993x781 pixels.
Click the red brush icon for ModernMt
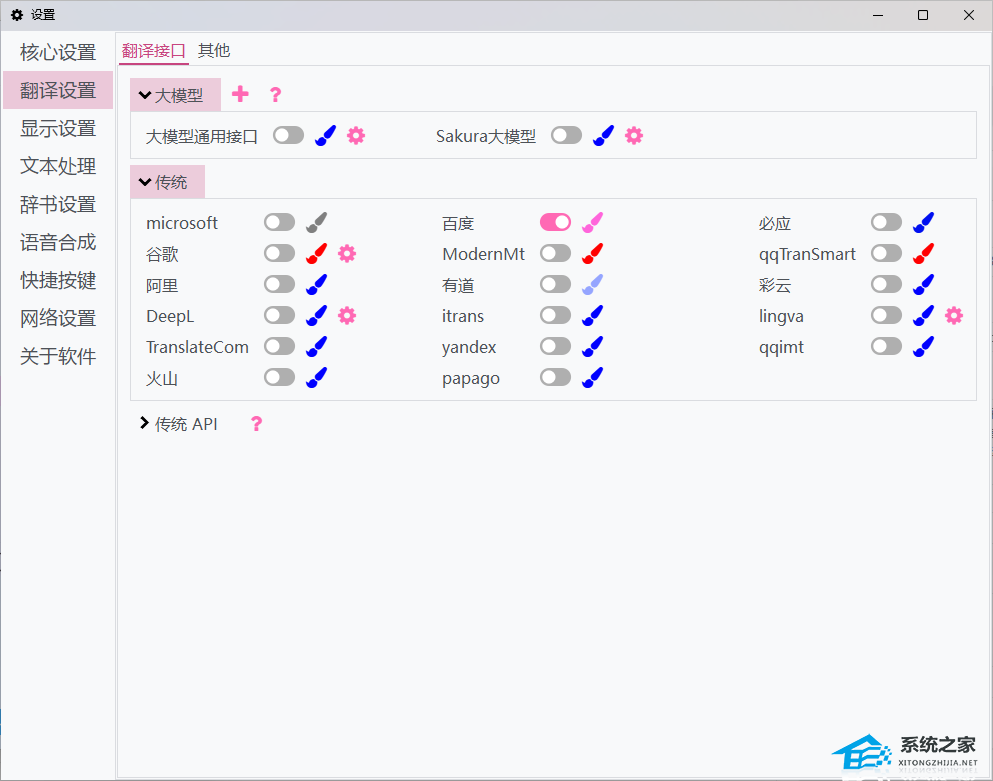coord(592,253)
